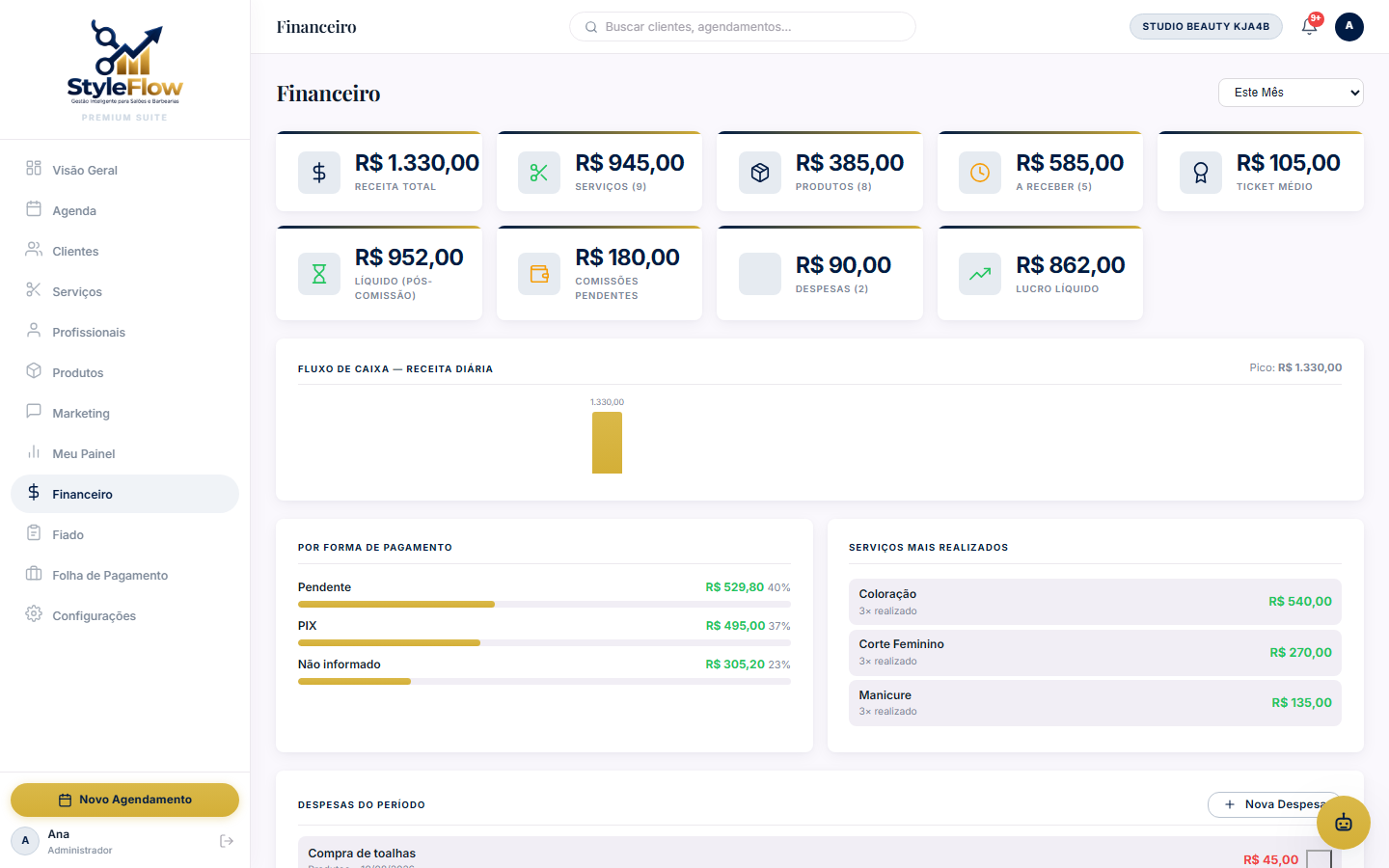
Task: Click the gear icon for Configurações
Action: point(34,614)
